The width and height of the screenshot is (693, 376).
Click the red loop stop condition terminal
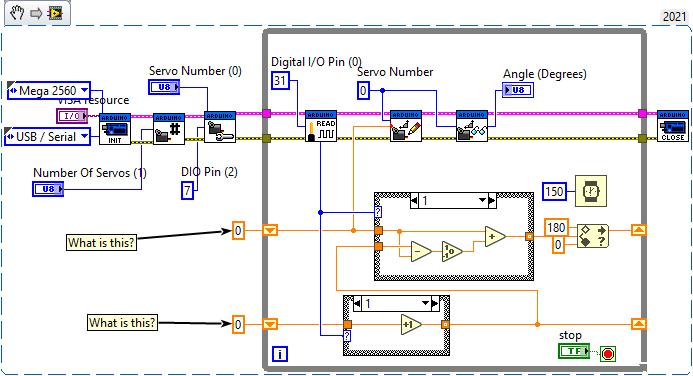[x=608, y=354]
